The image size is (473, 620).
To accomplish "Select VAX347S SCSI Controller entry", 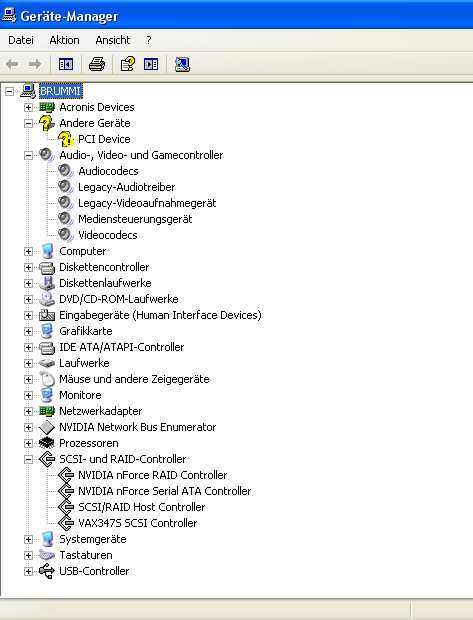I will coord(137,523).
